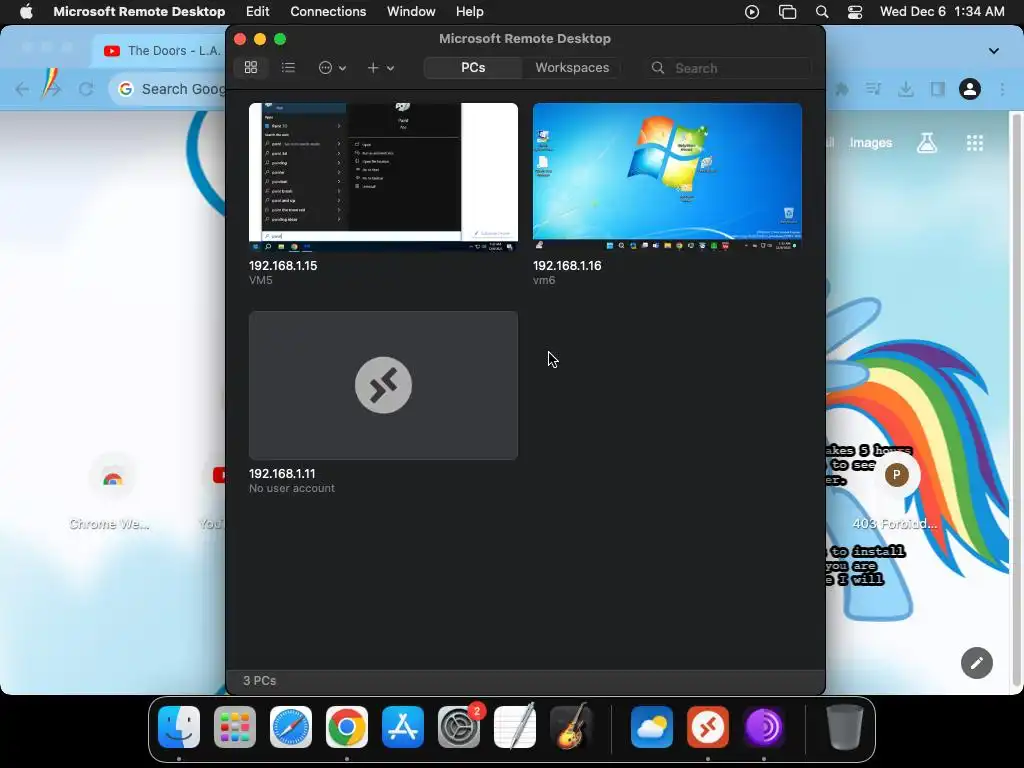Viewport: 1024px width, 768px height.
Task: Open the Connections menu
Action: 328,12
